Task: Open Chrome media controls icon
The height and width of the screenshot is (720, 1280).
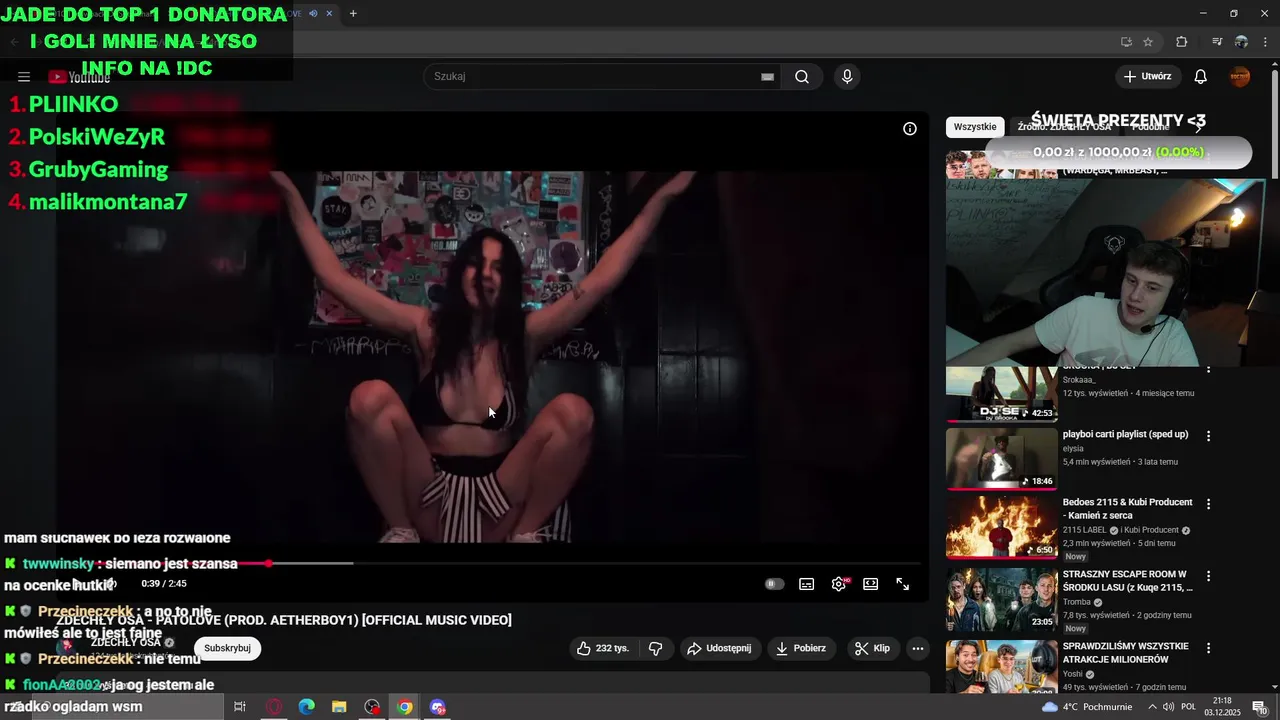Action: point(1217,42)
